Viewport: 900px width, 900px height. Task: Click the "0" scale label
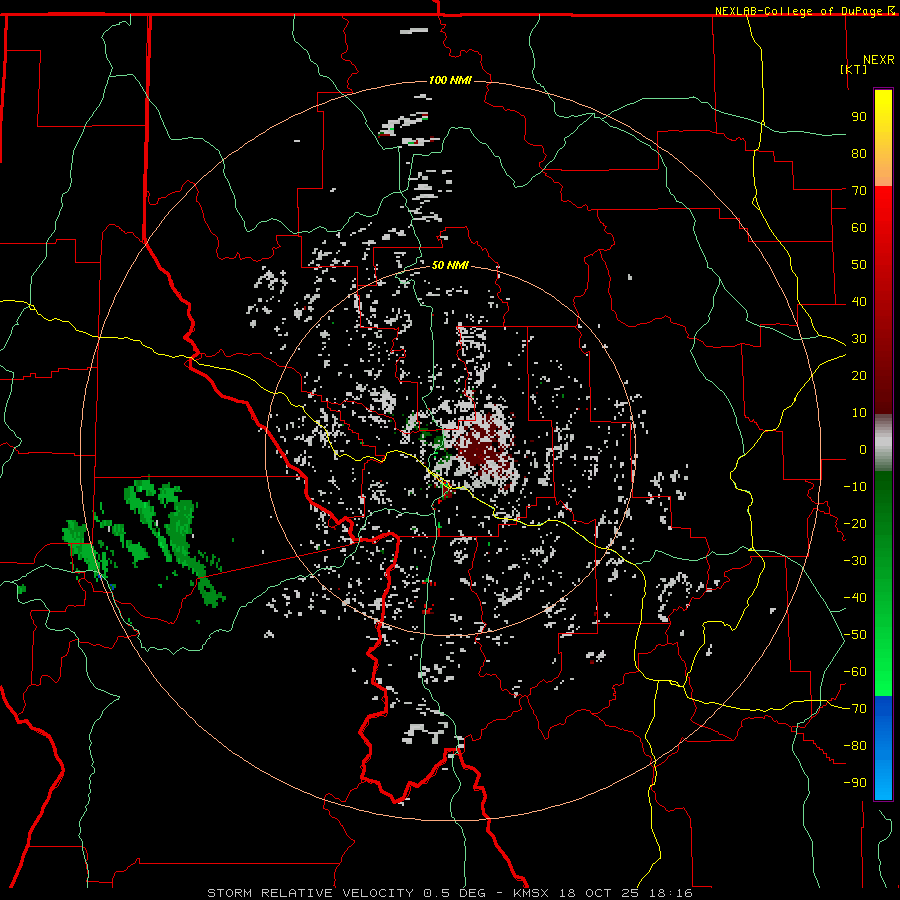(863, 449)
